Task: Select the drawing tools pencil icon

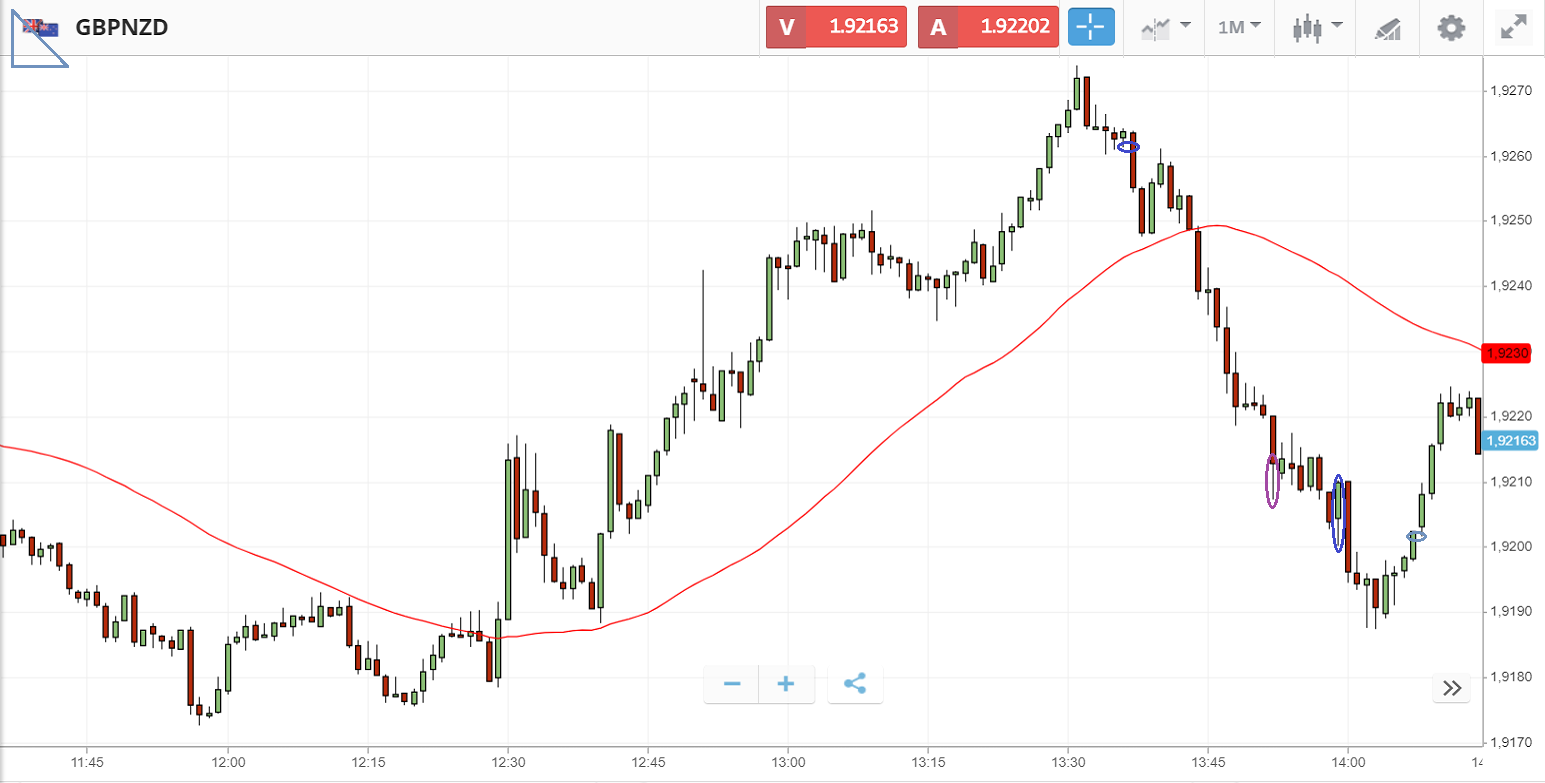Action: tap(1387, 27)
